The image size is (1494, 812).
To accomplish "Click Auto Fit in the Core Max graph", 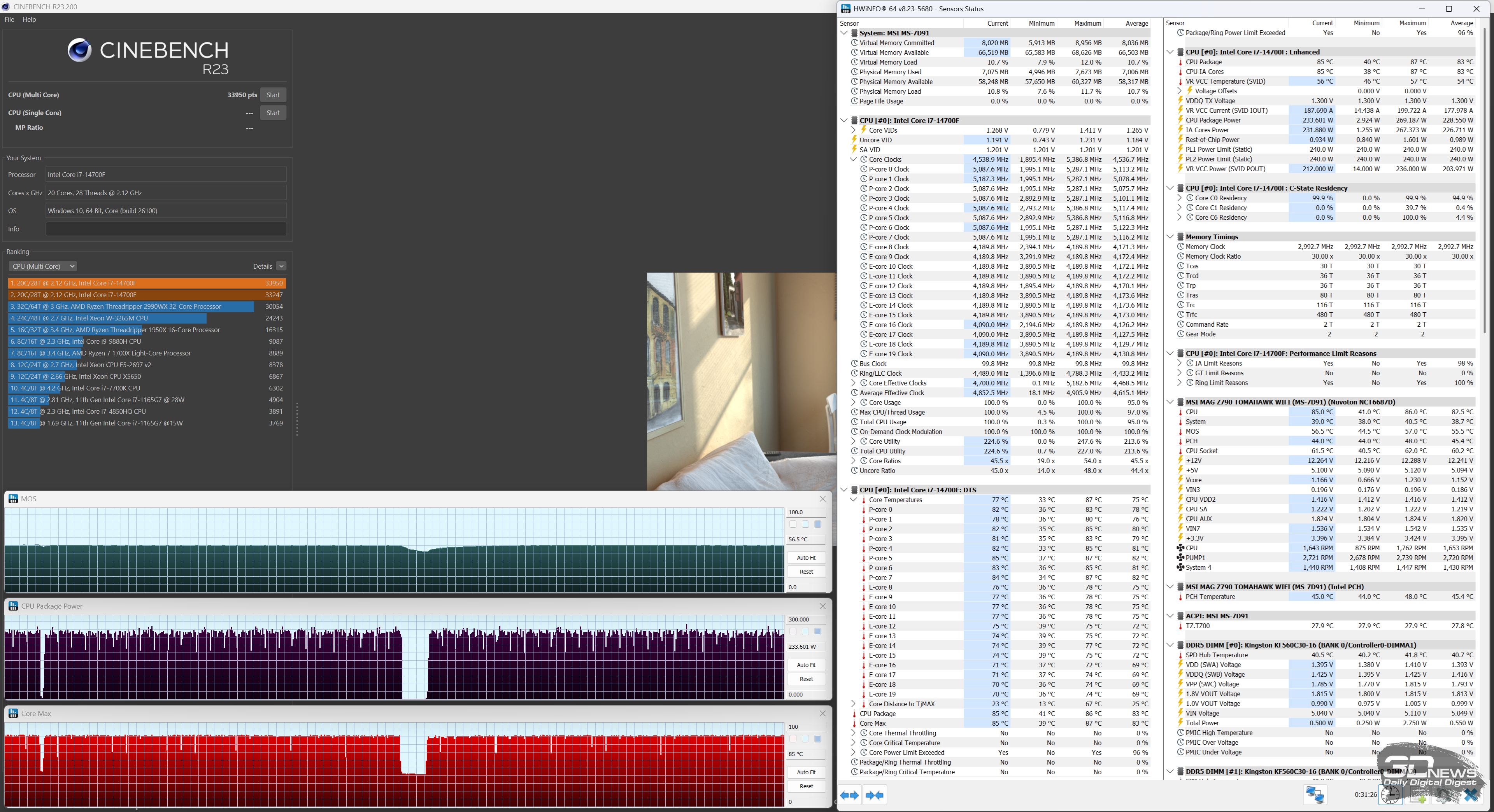I will pyautogui.click(x=806, y=773).
